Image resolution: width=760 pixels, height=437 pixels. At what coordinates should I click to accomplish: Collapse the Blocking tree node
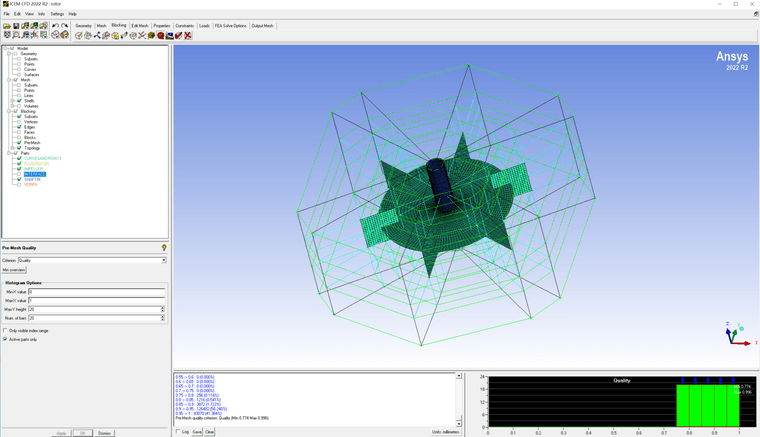coord(9,111)
